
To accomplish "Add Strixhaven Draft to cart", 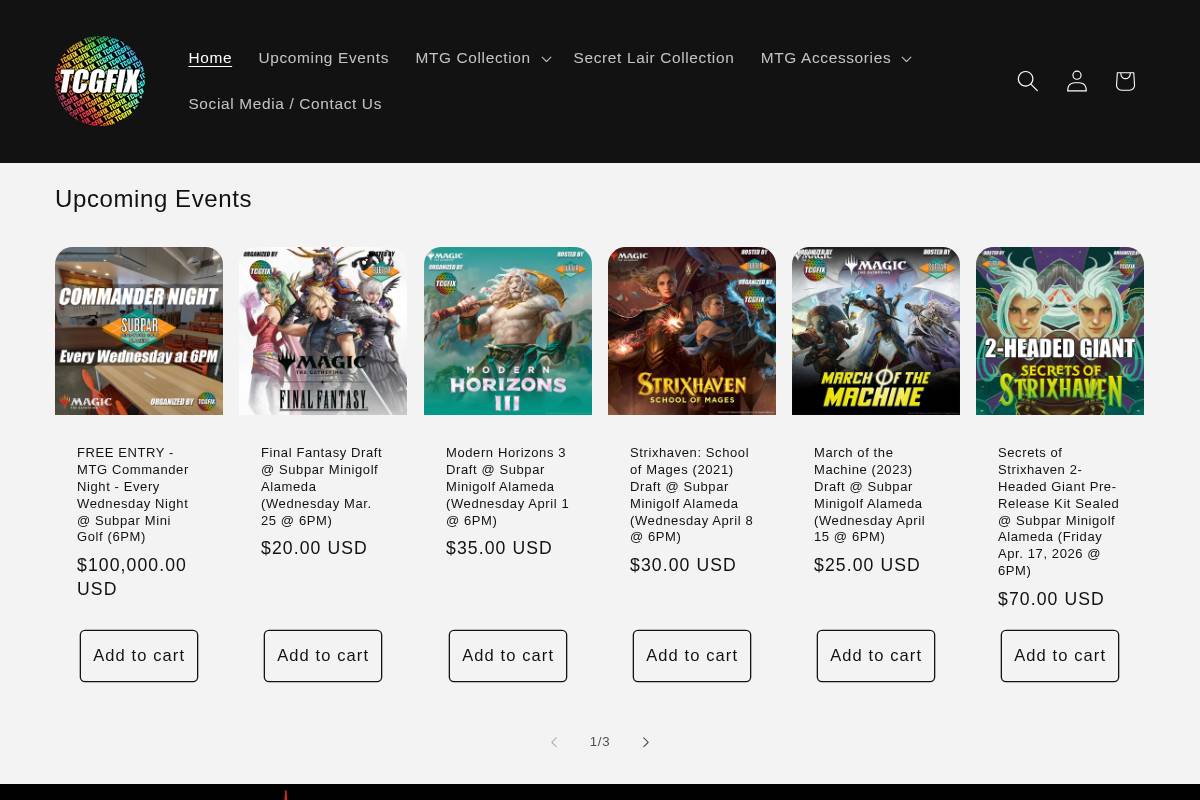I will point(692,655).
